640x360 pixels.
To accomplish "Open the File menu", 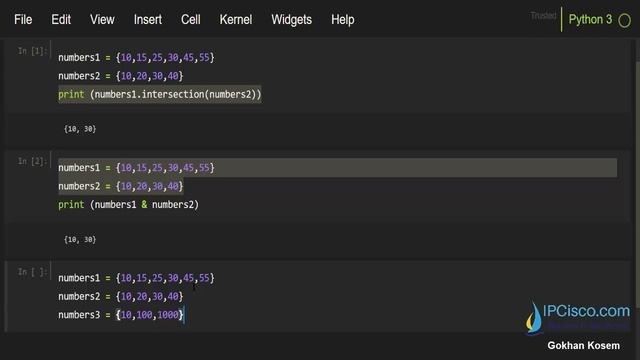I will click(23, 20).
